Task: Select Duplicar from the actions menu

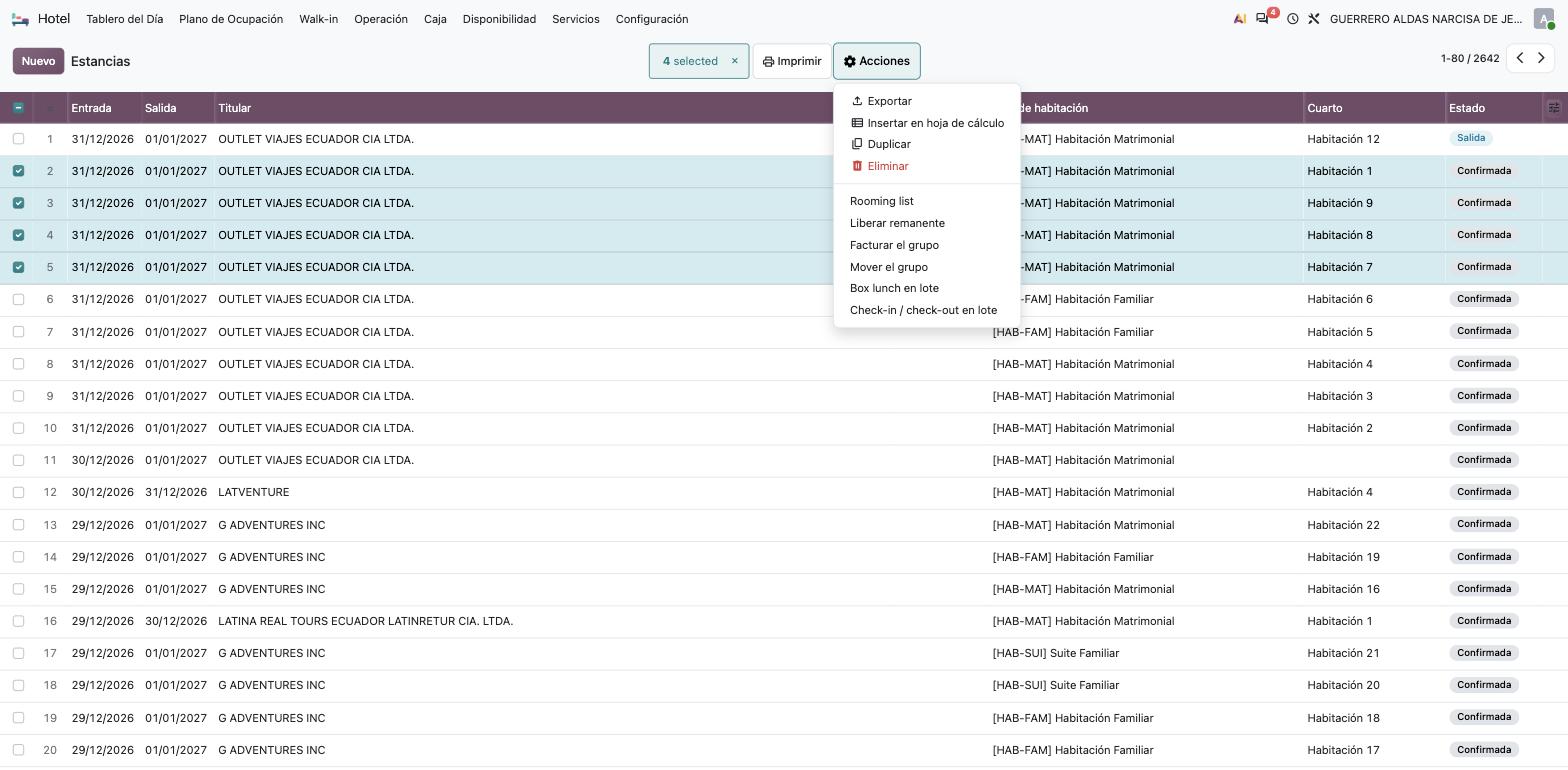Action: click(880, 144)
